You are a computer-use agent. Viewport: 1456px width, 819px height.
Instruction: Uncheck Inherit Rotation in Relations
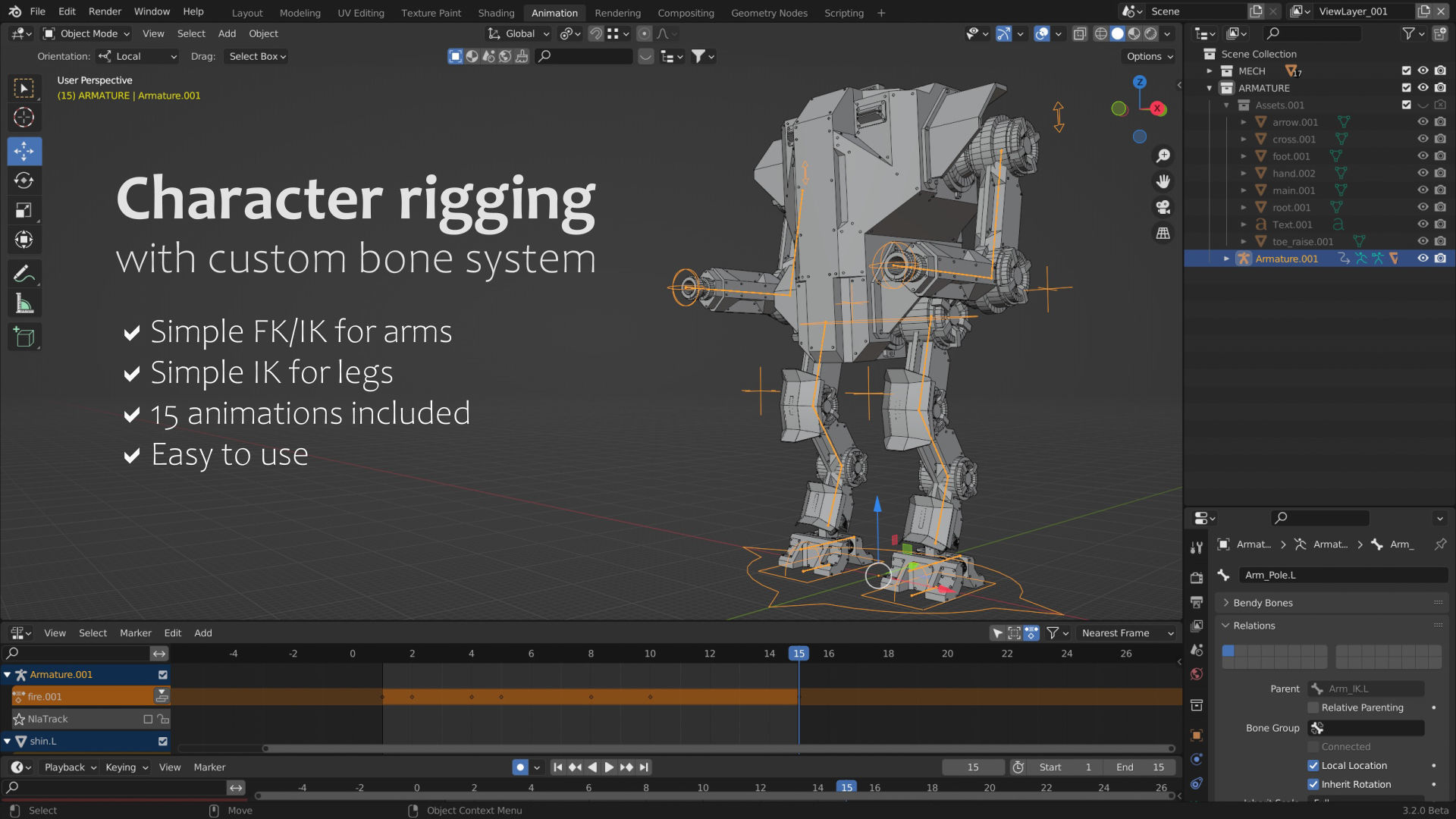(1313, 784)
